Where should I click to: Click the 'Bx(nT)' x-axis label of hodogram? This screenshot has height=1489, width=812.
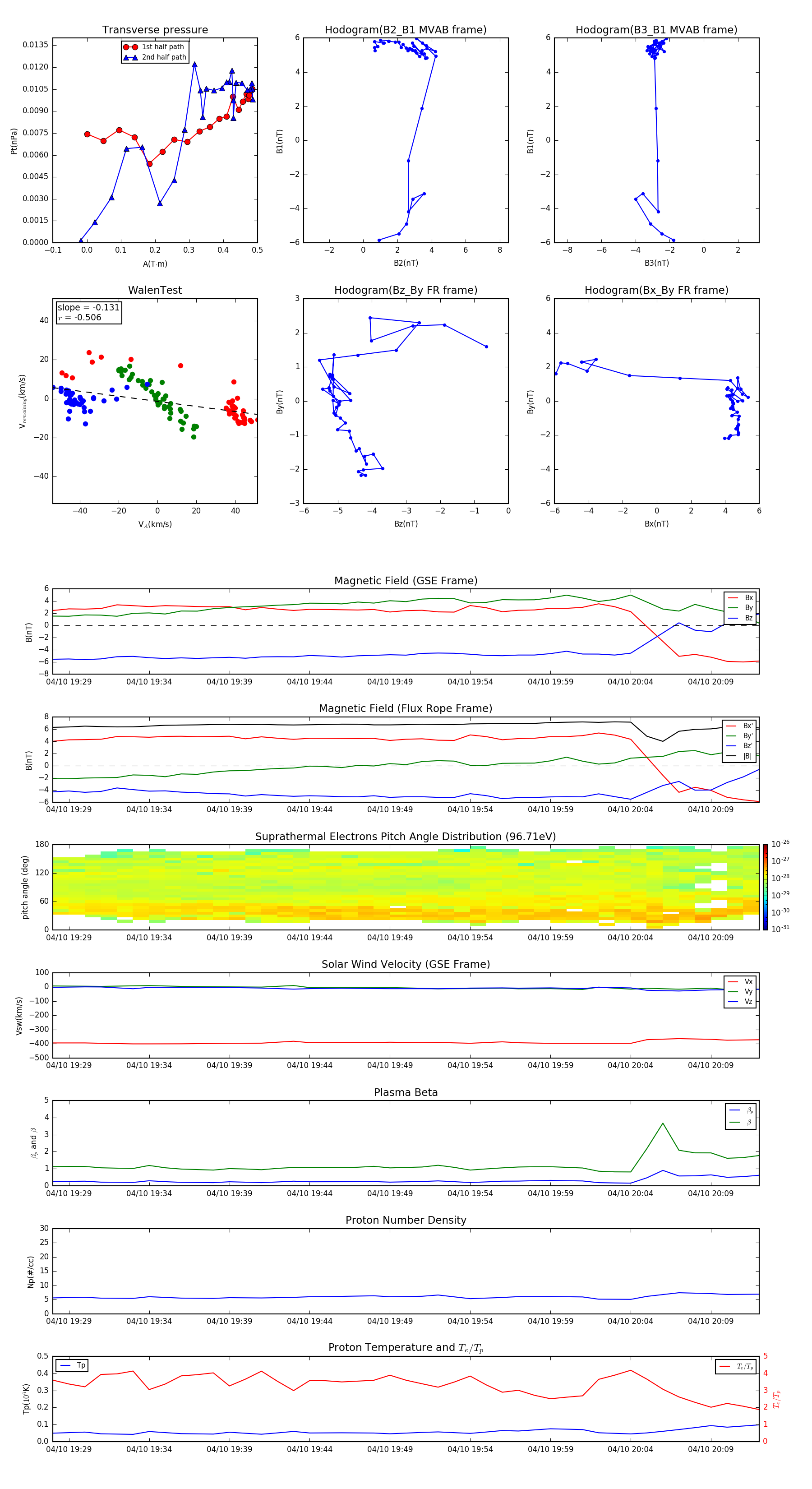tap(656, 524)
